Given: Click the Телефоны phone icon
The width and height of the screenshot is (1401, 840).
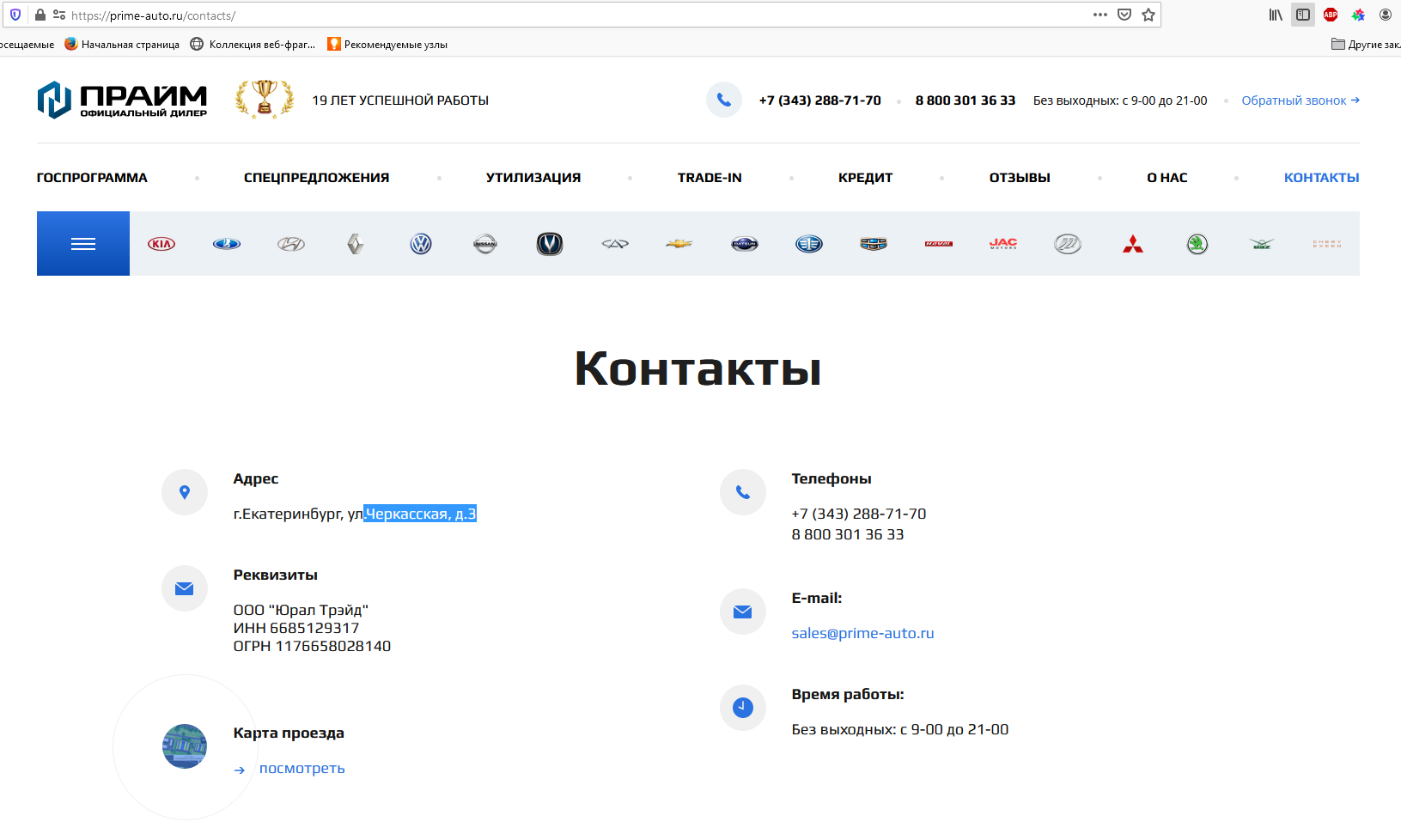Looking at the screenshot, I should [x=743, y=492].
